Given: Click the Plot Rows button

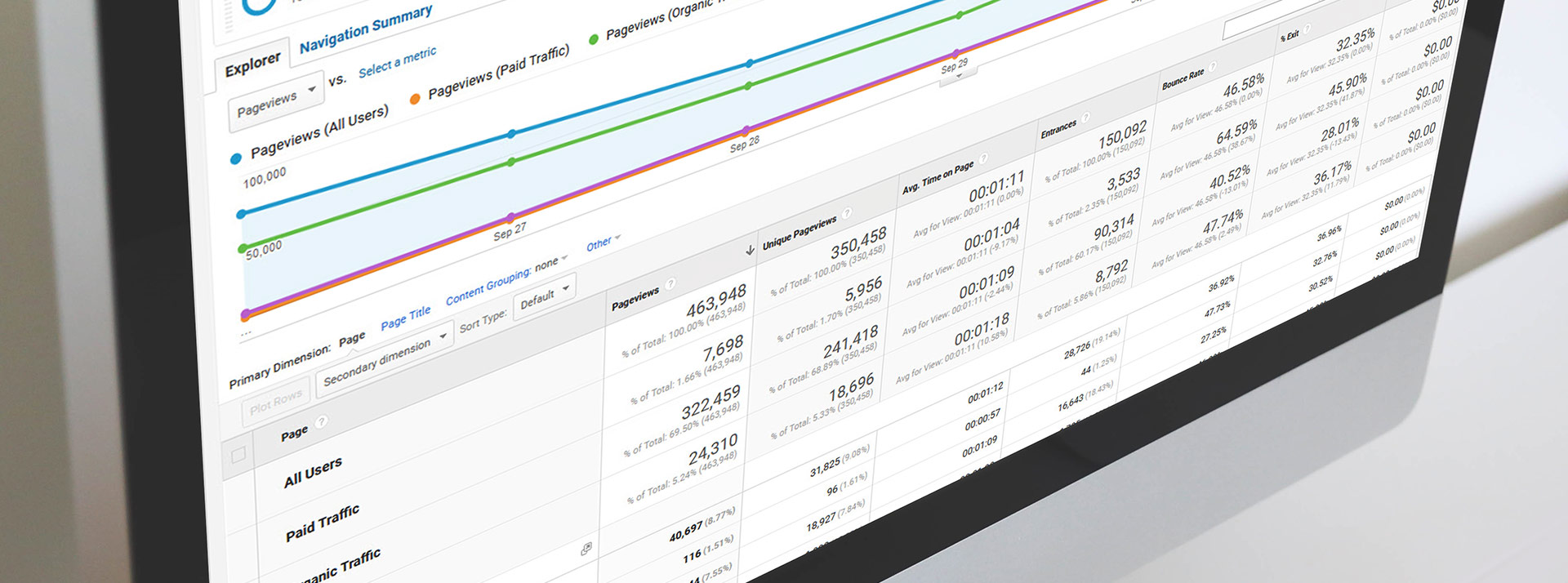Looking at the screenshot, I should 276,401.
